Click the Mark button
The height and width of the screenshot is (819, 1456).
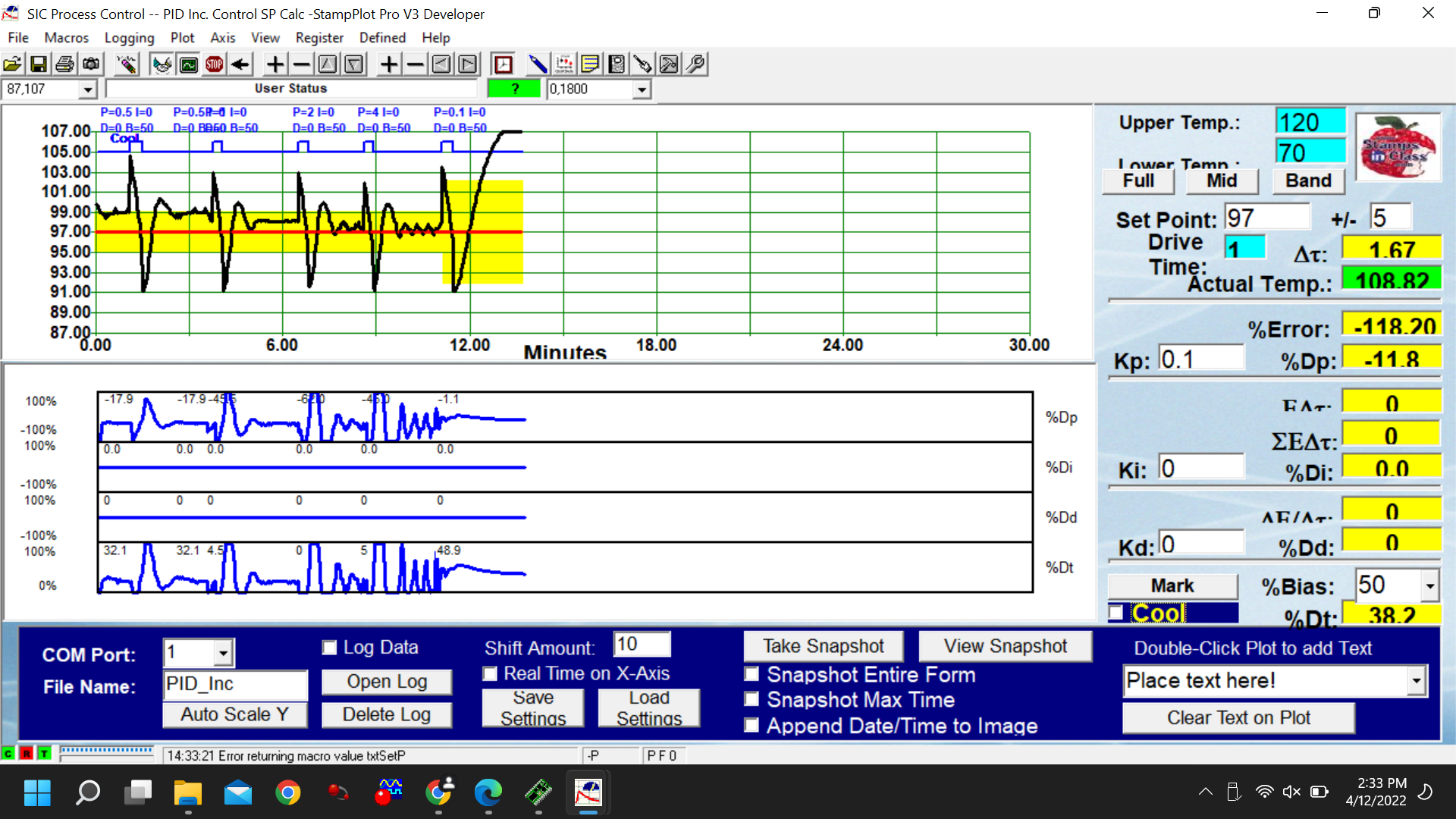coord(1172,586)
